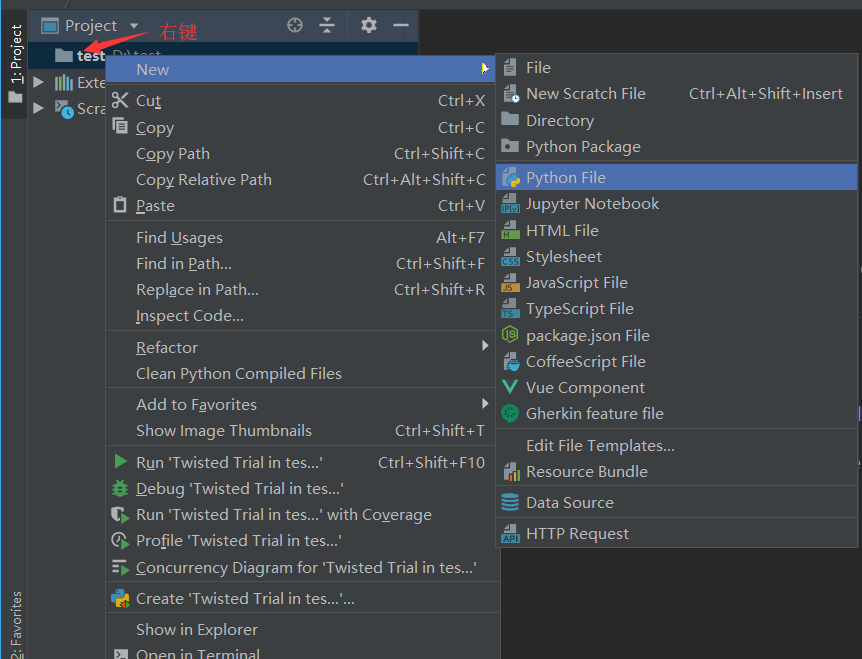862x659 pixels.
Task: Open Project panel settings gear
Action: [x=369, y=25]
